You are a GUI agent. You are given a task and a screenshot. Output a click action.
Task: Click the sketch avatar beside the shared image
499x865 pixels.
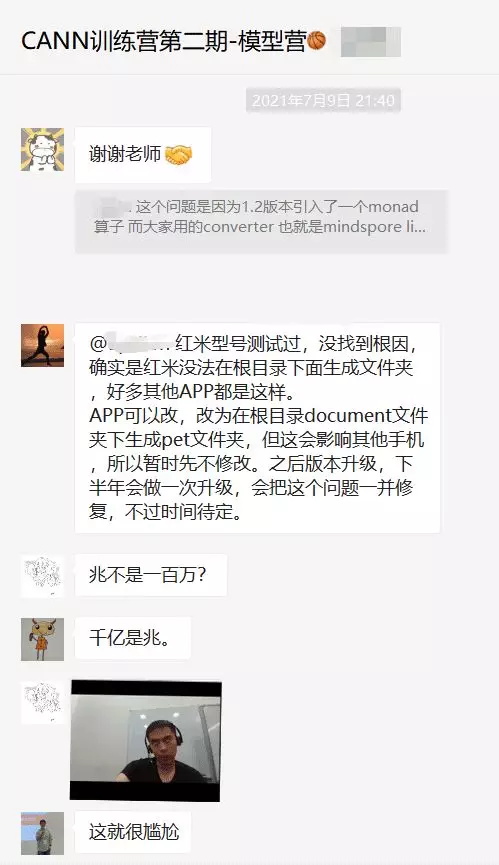click(x=42, y=702)
